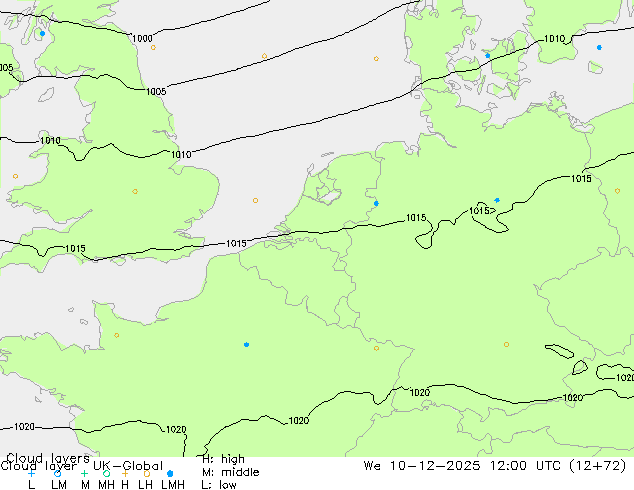The image size is (634, 490).
Task: Click the orange plus H legend symbol
Action: [x=125, y=473]
